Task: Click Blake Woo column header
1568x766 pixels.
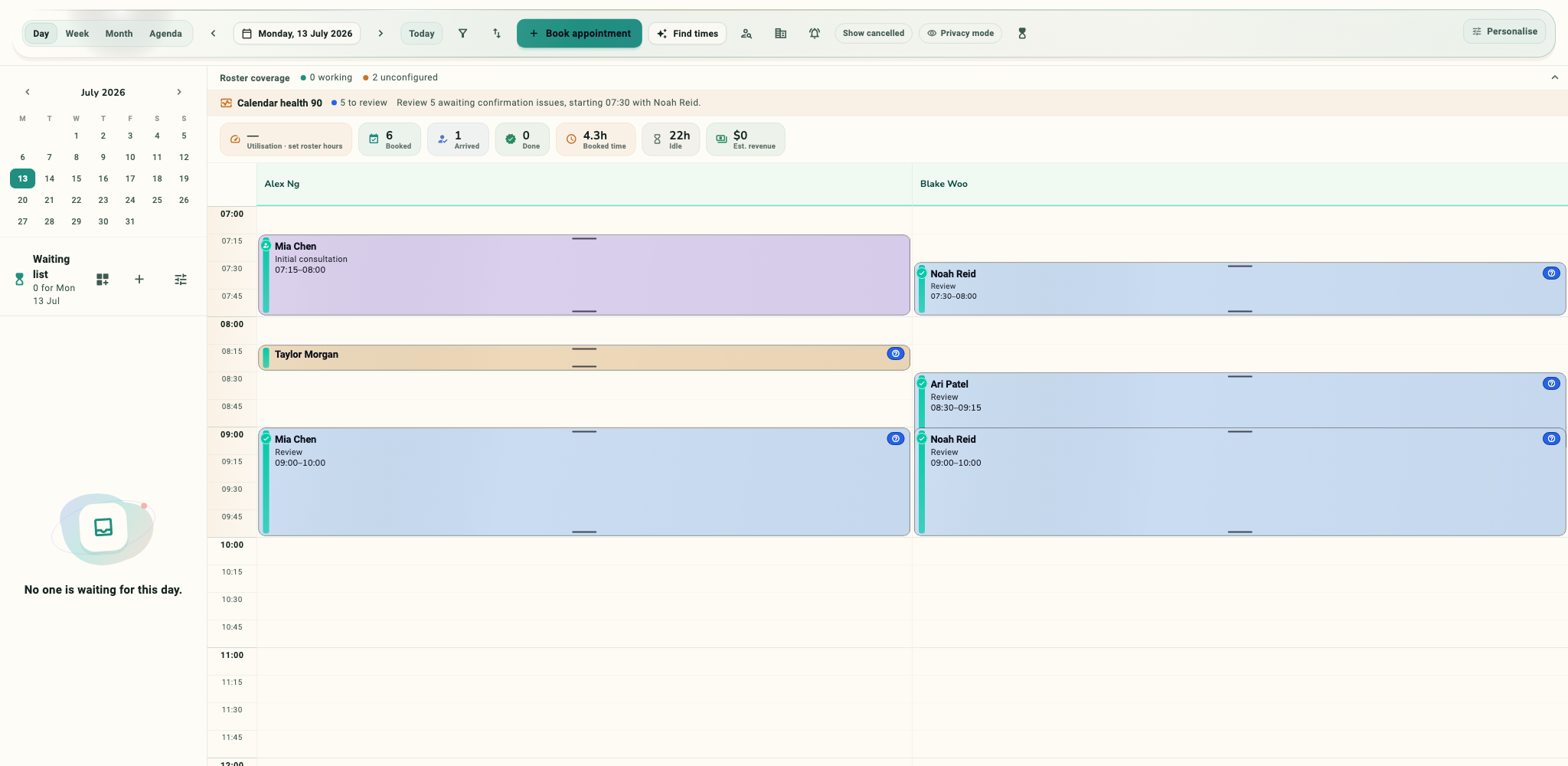Action: [1240, 184]
